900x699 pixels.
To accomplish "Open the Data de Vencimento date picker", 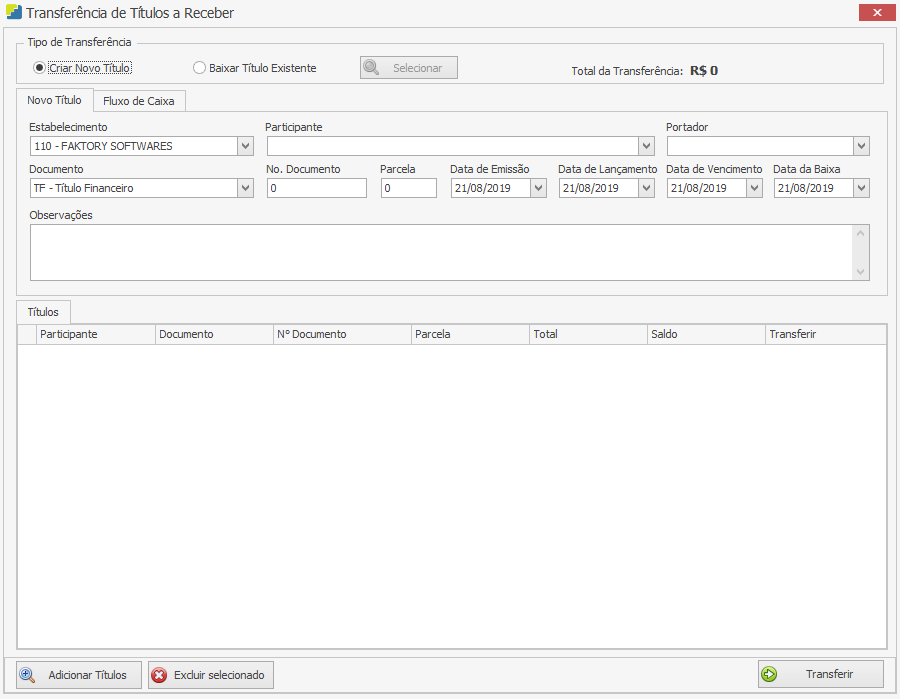I will click(x=754, y=188).
